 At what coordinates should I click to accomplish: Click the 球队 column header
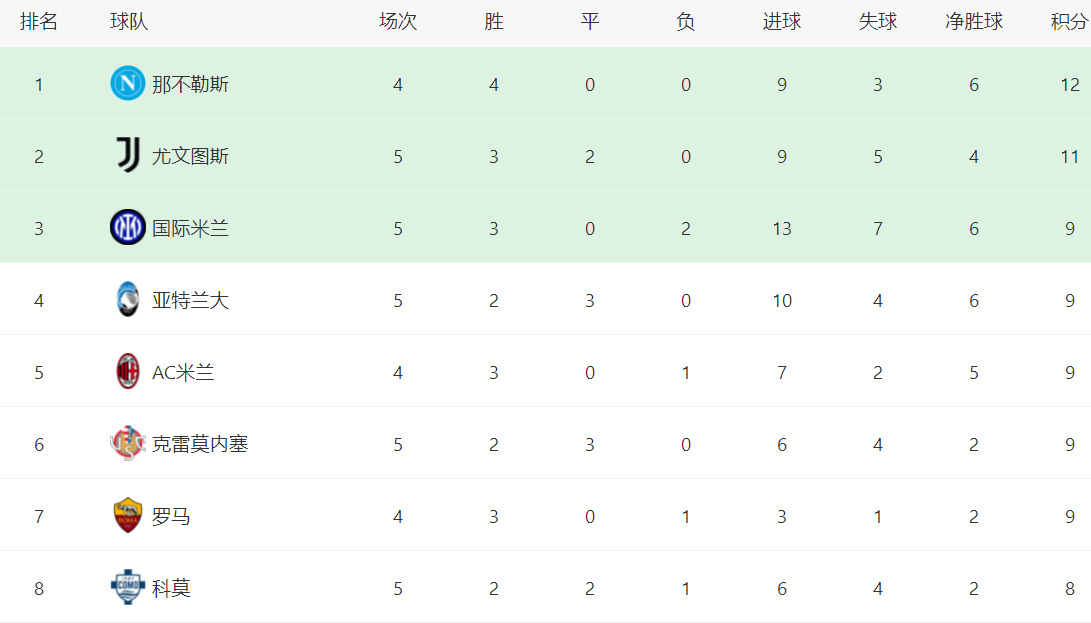(129, 22)
